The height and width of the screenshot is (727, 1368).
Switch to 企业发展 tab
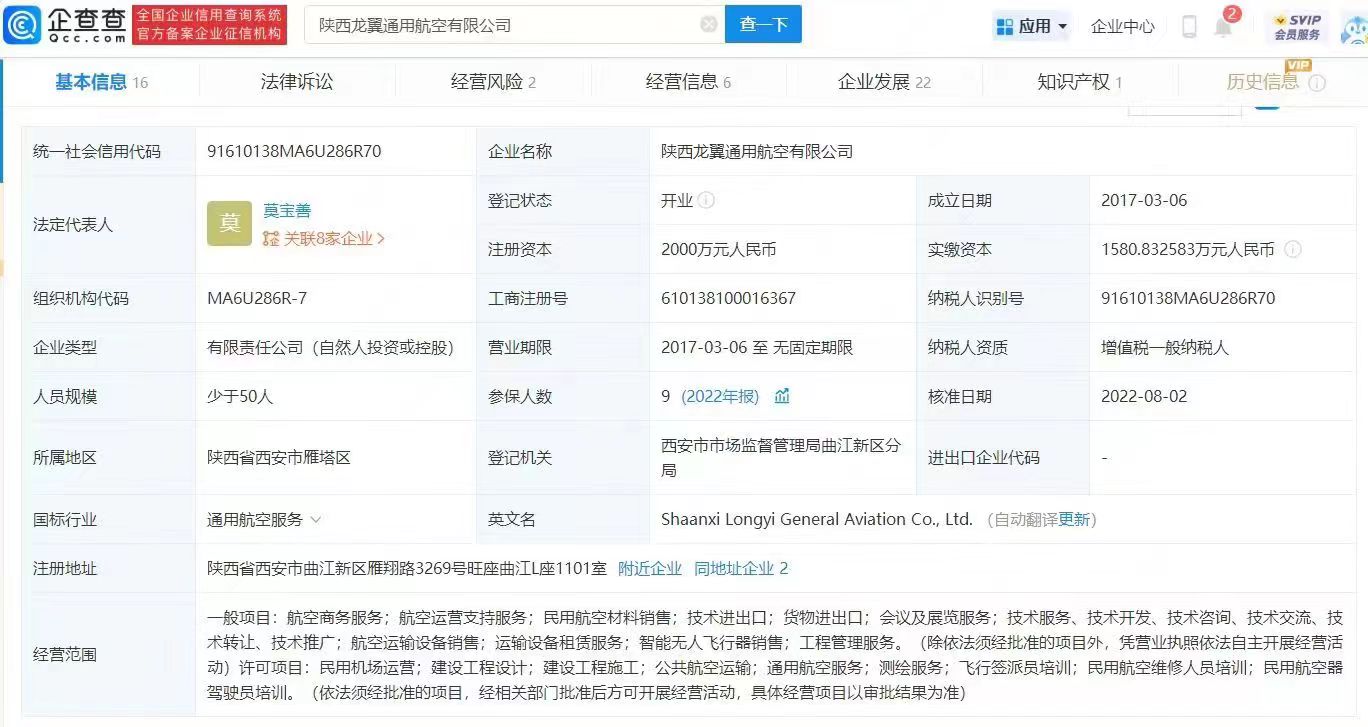click(884, 82)
